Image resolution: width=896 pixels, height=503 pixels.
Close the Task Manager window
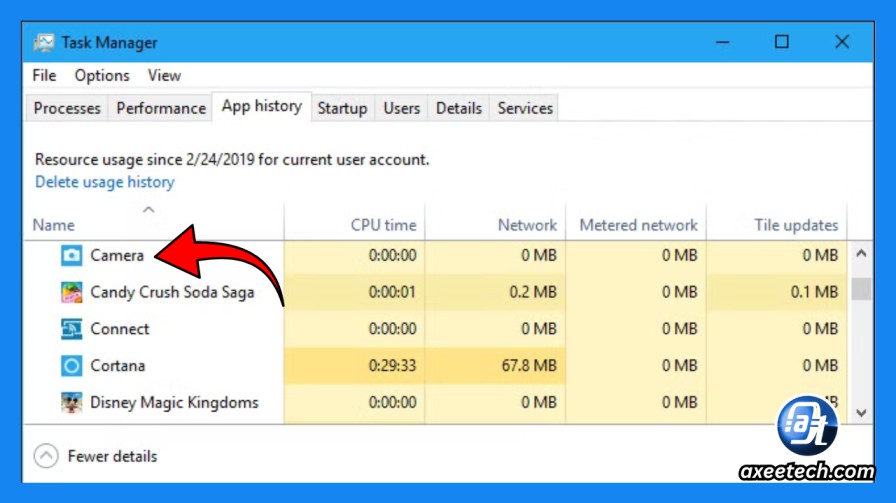pos(842,42)
